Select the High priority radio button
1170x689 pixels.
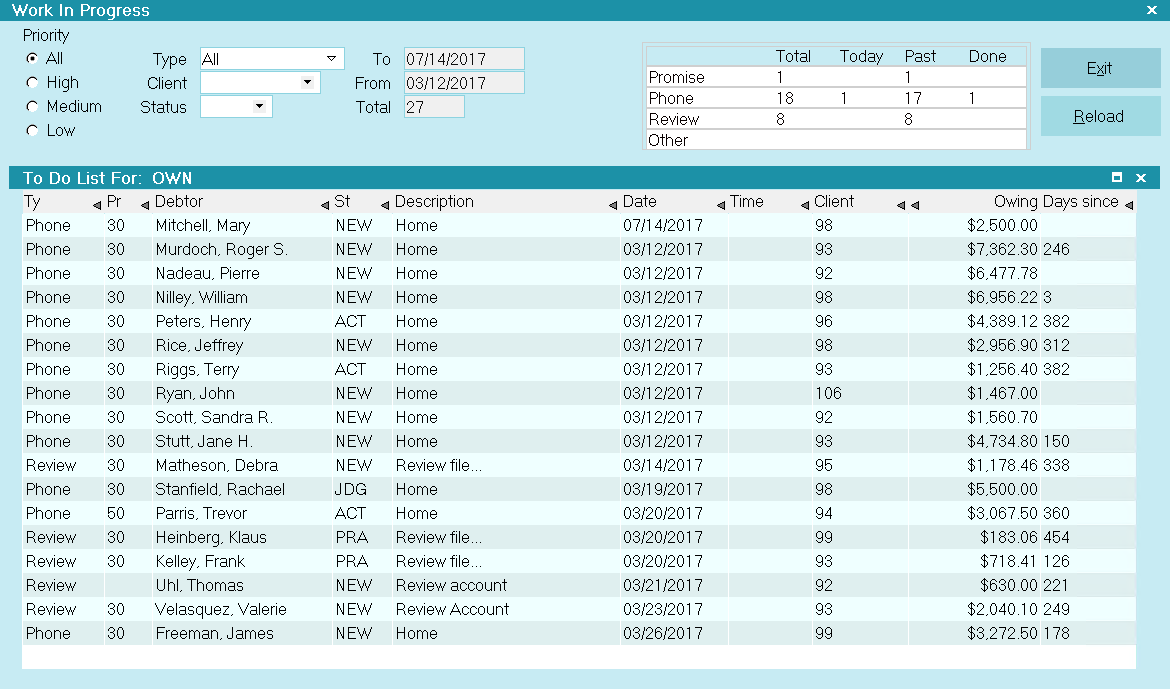point(32,82)
